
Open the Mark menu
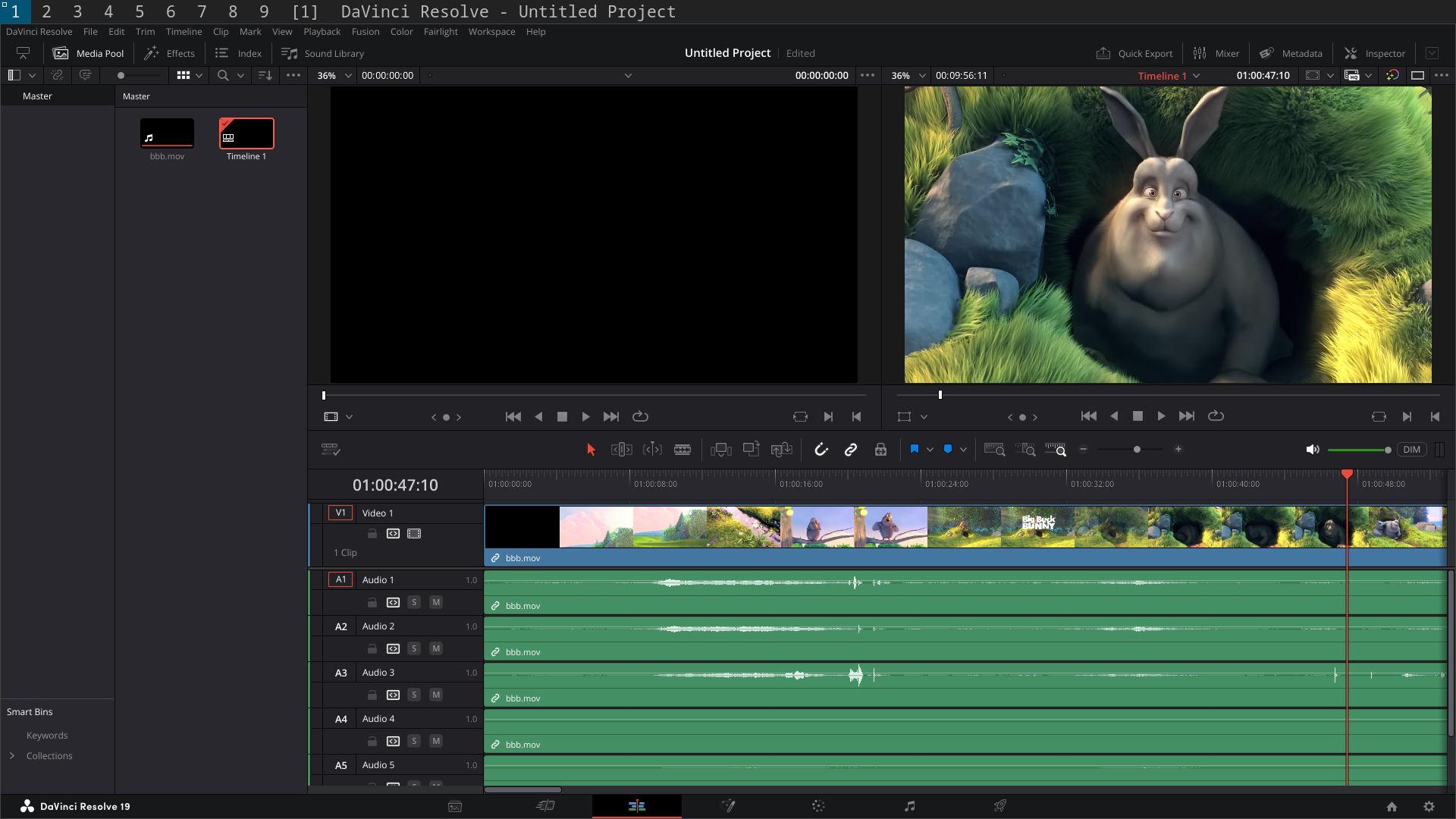(x=250, y=32)
